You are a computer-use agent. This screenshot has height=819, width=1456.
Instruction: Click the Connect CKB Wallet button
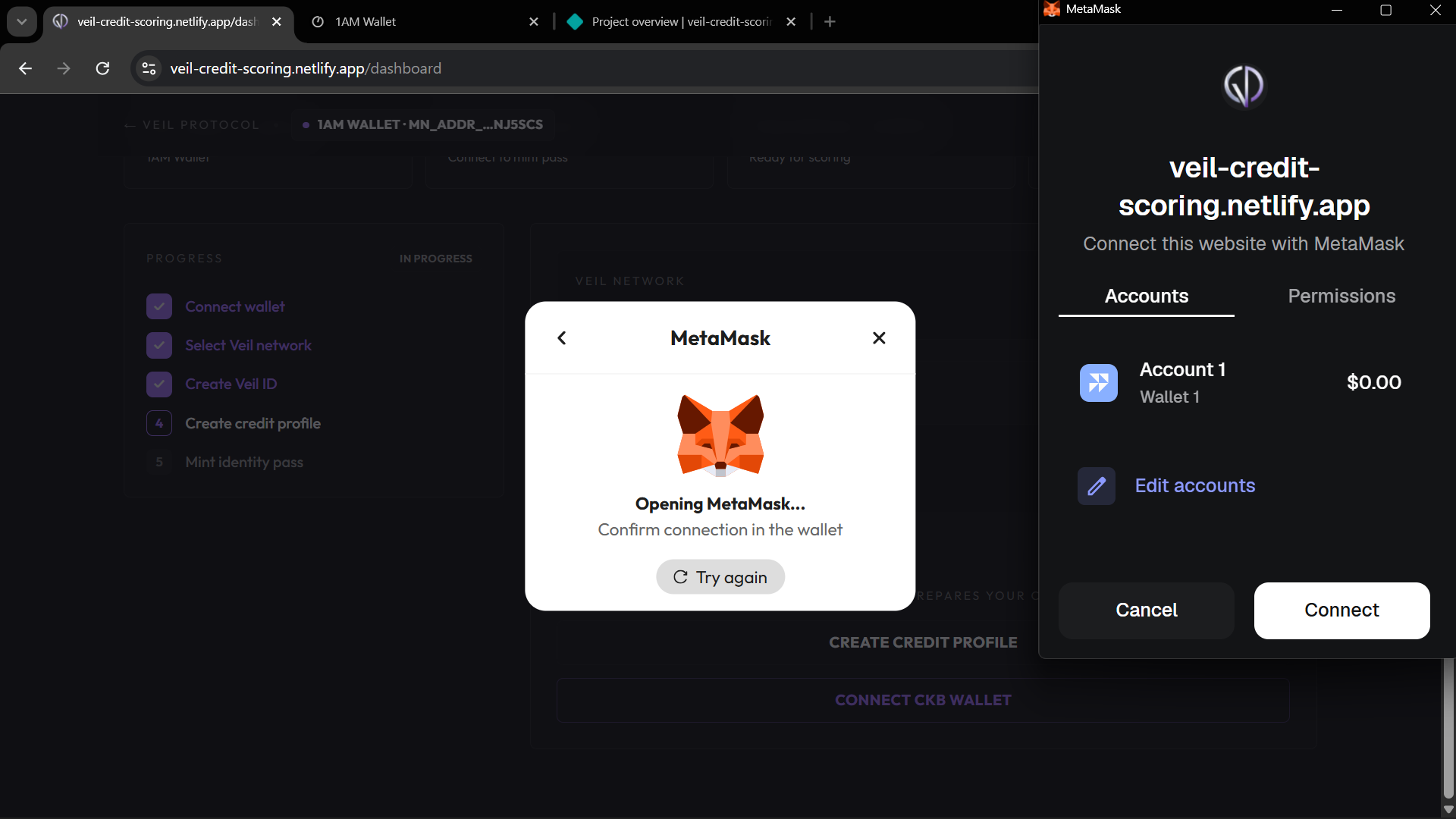coord(923,700)
